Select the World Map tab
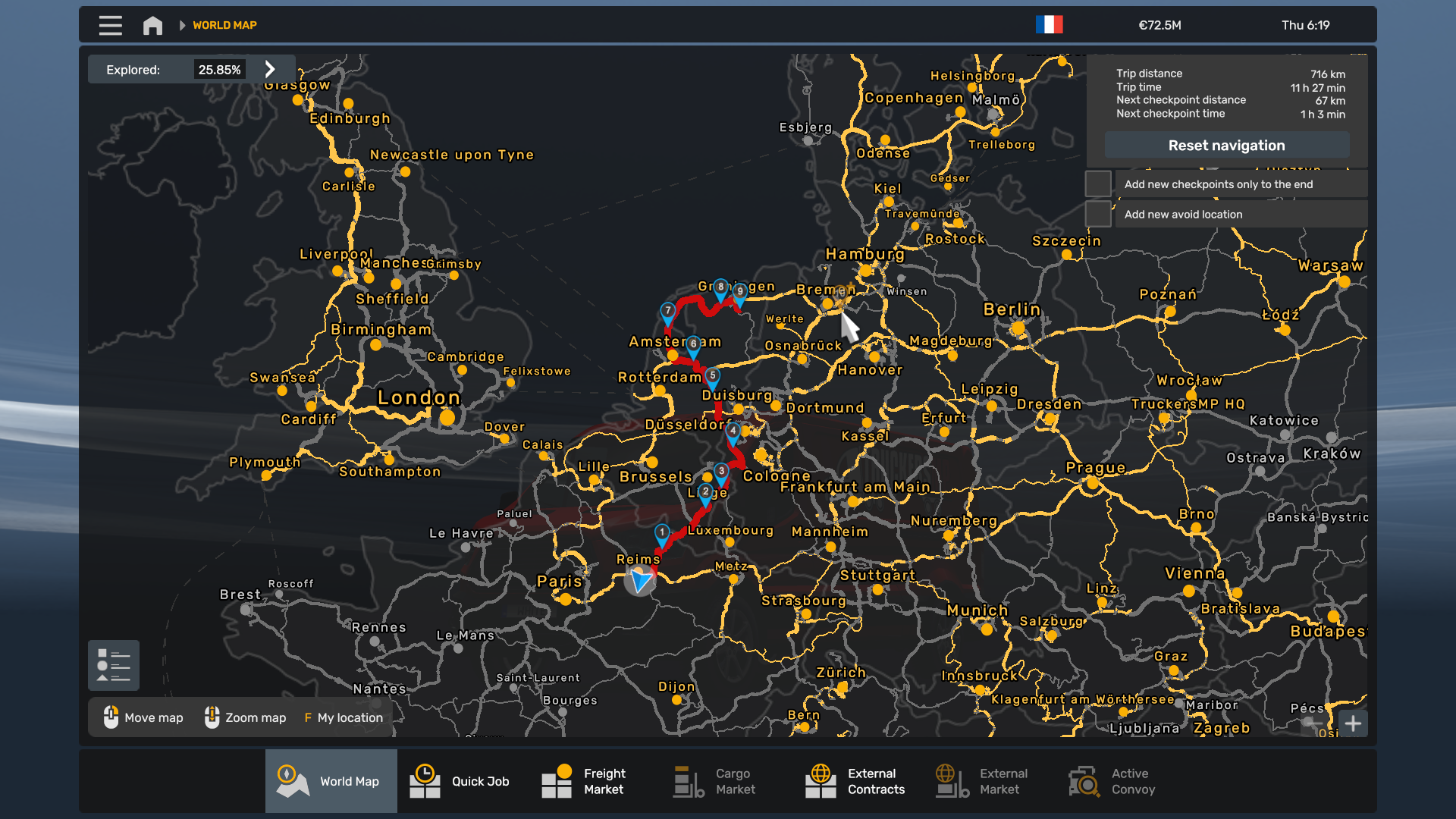Viewport: 1456px width, 819px height. [x=331, y=781]
